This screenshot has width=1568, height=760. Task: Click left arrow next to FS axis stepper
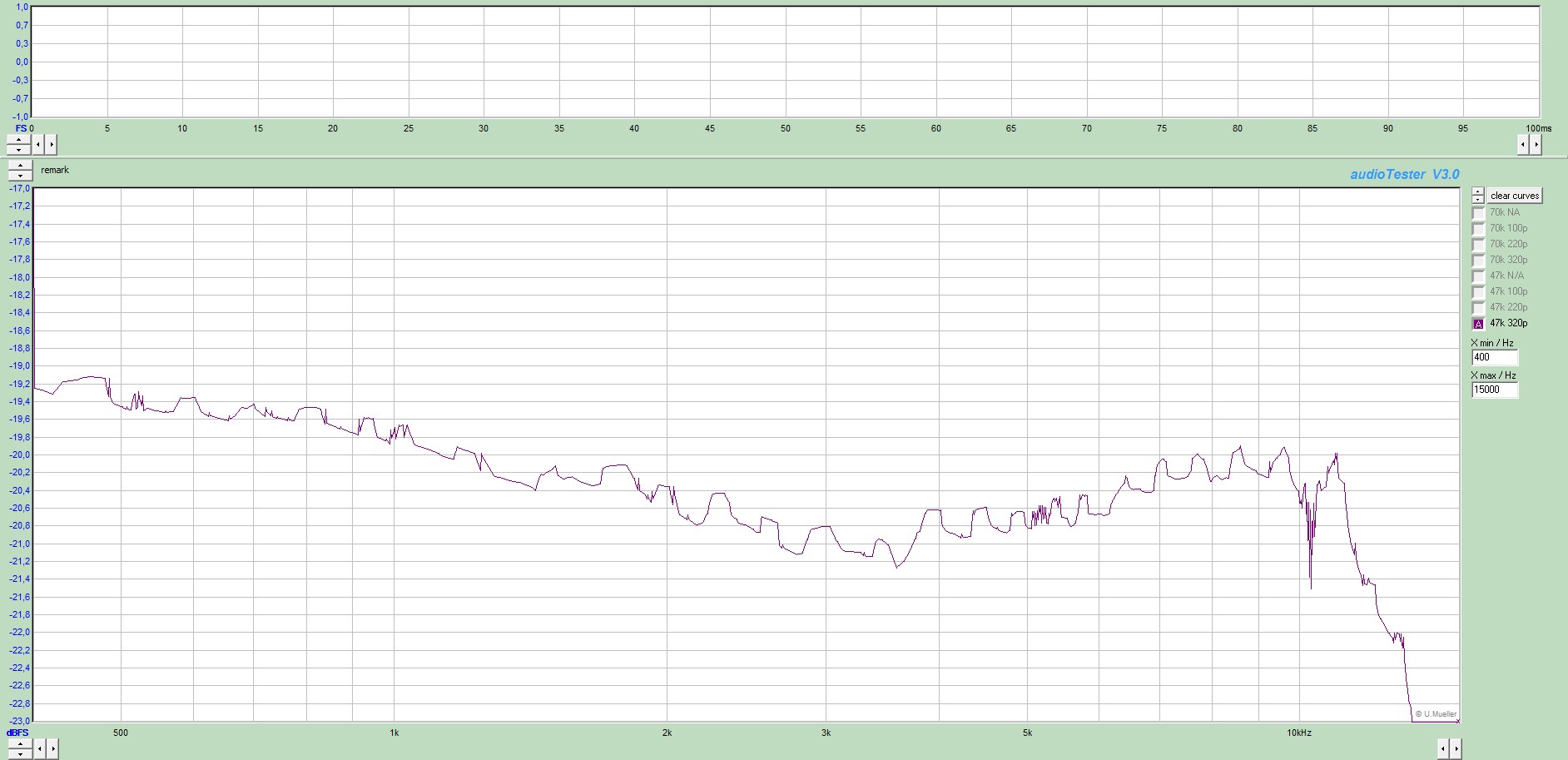pyautogui.click(x=38, y=145)
